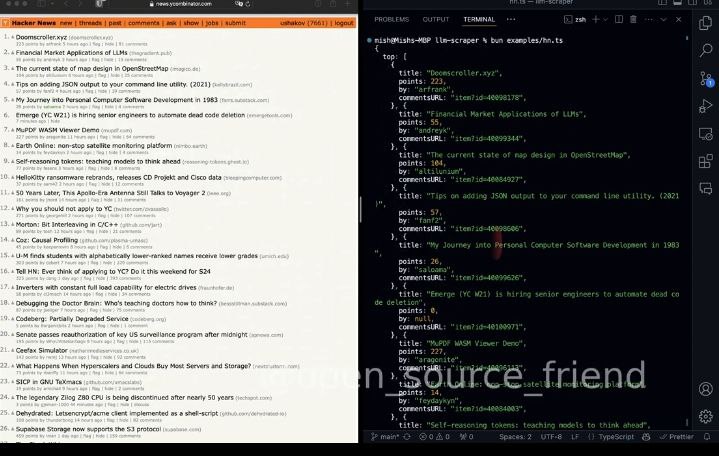719x456 pixels.
Task: Click the Hacker News Y logo
Action: tap(5, 23)
